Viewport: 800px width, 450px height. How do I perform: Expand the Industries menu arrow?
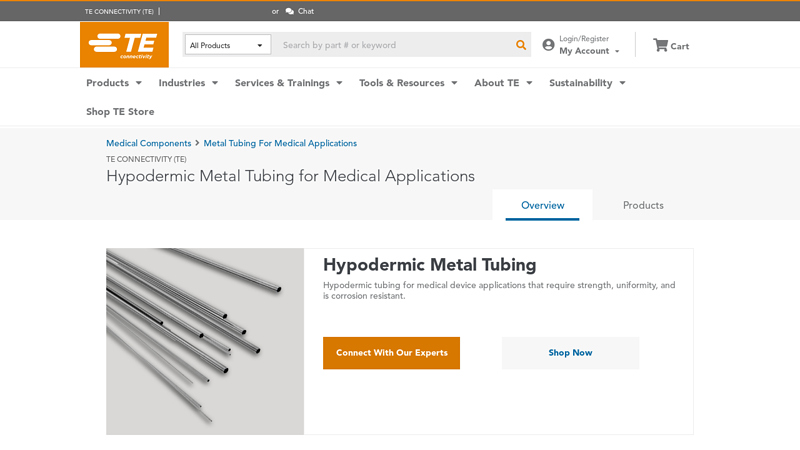click(215, 83)
